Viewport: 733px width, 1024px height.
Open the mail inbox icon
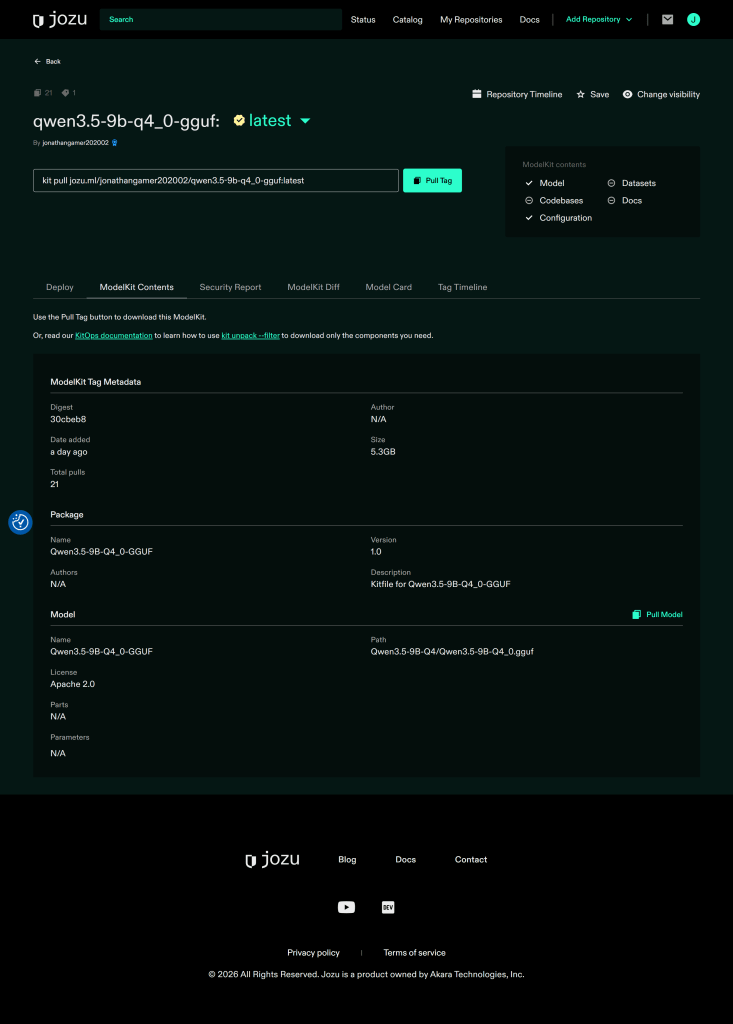(x=667, y=20)
